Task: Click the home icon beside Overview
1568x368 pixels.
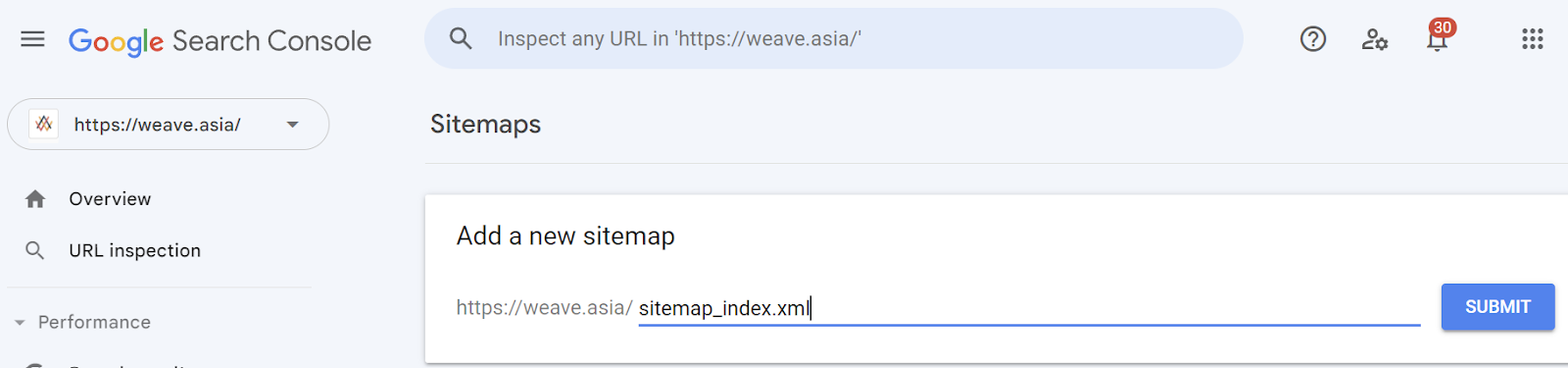Action: (x=35, y=199)
